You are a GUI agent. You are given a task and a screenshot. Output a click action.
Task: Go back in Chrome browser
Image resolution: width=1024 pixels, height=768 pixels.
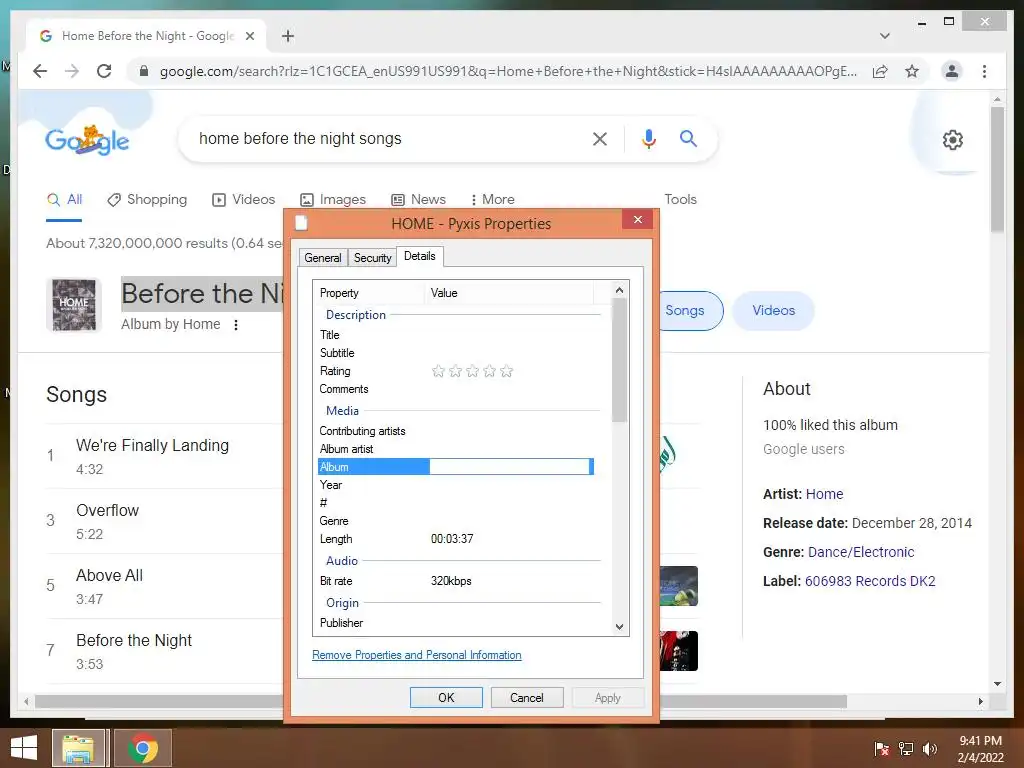pos(40,71)
